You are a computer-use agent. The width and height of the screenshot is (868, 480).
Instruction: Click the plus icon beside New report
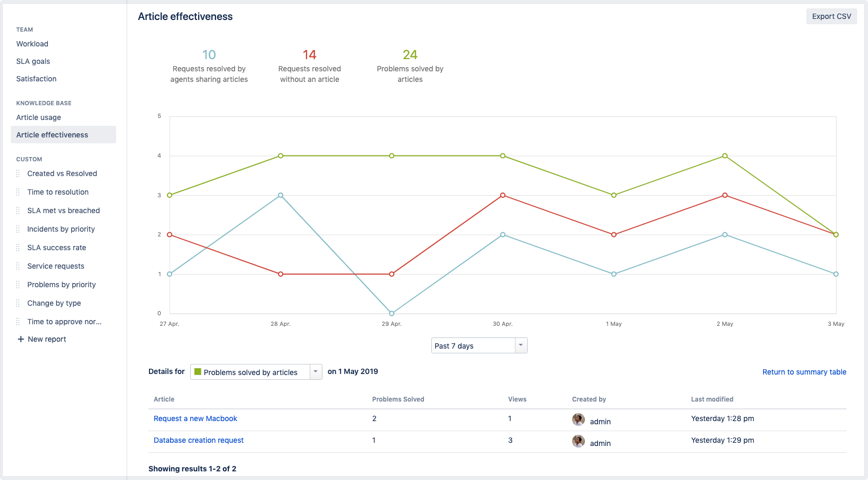tap(20, 339)
